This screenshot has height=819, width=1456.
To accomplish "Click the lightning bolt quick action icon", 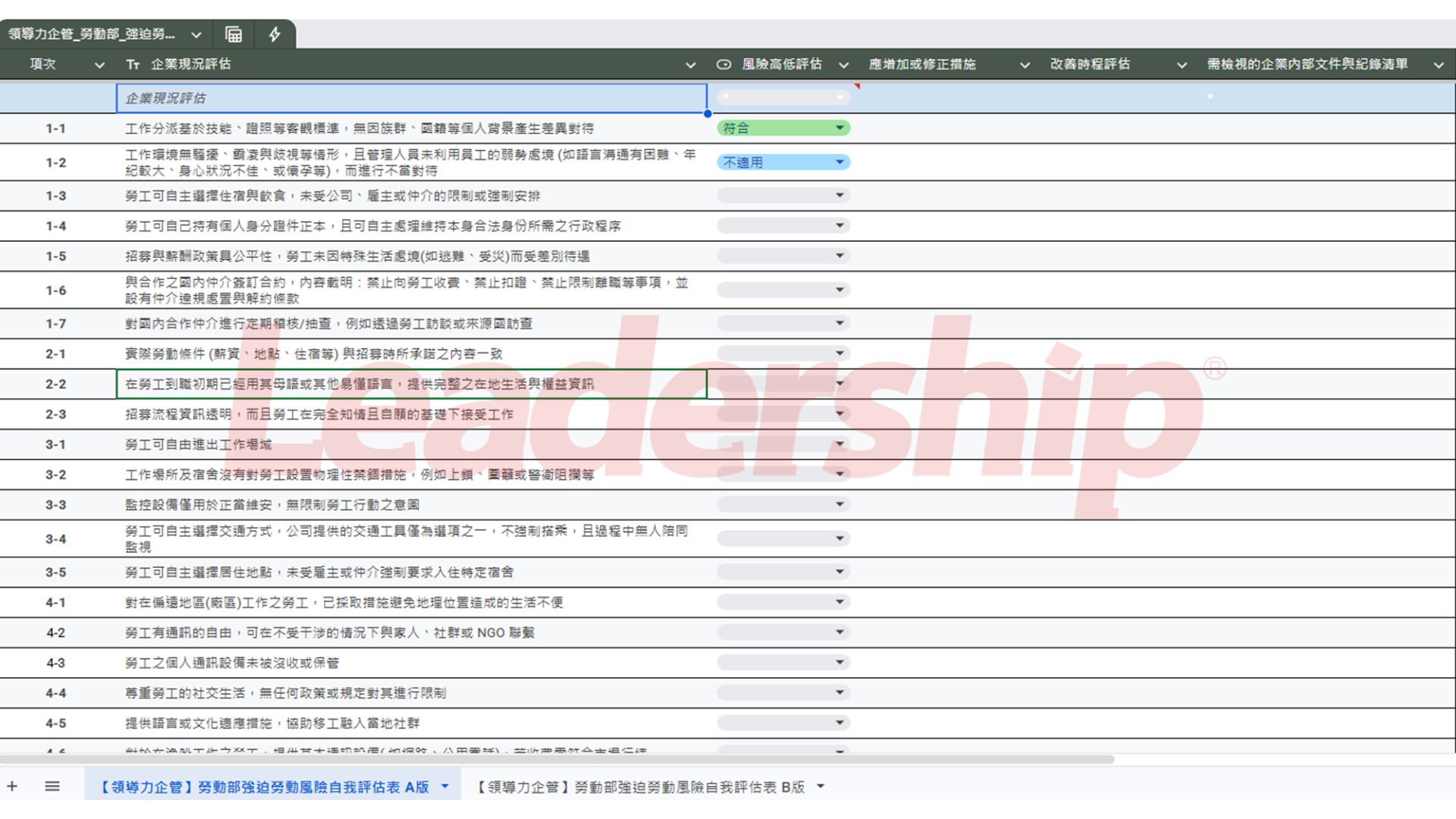I will click(x=275, y=34).
